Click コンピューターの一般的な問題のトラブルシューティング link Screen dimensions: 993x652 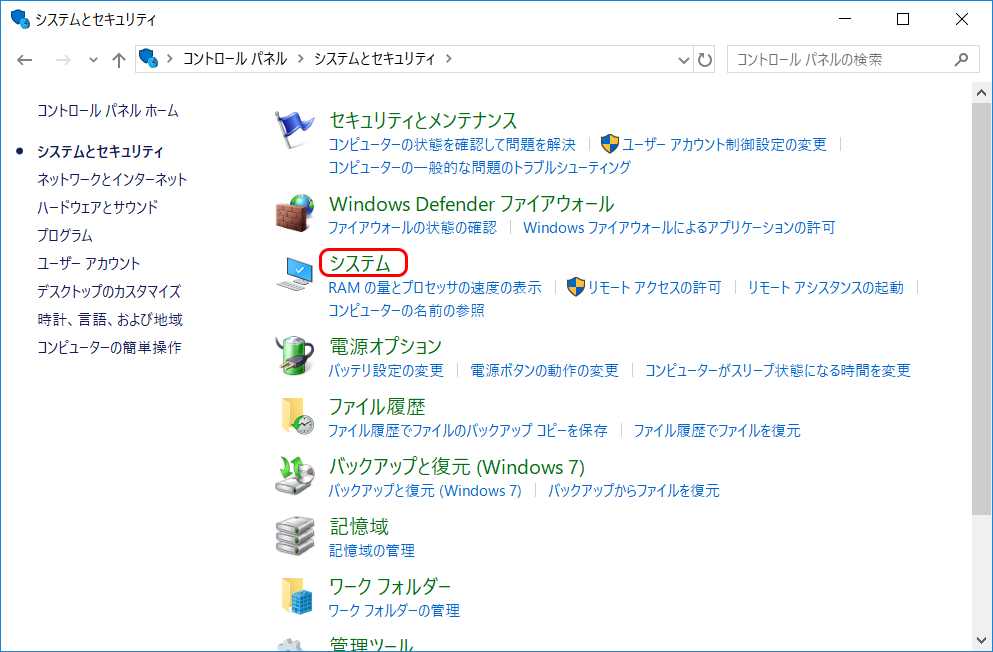(479, 168)
